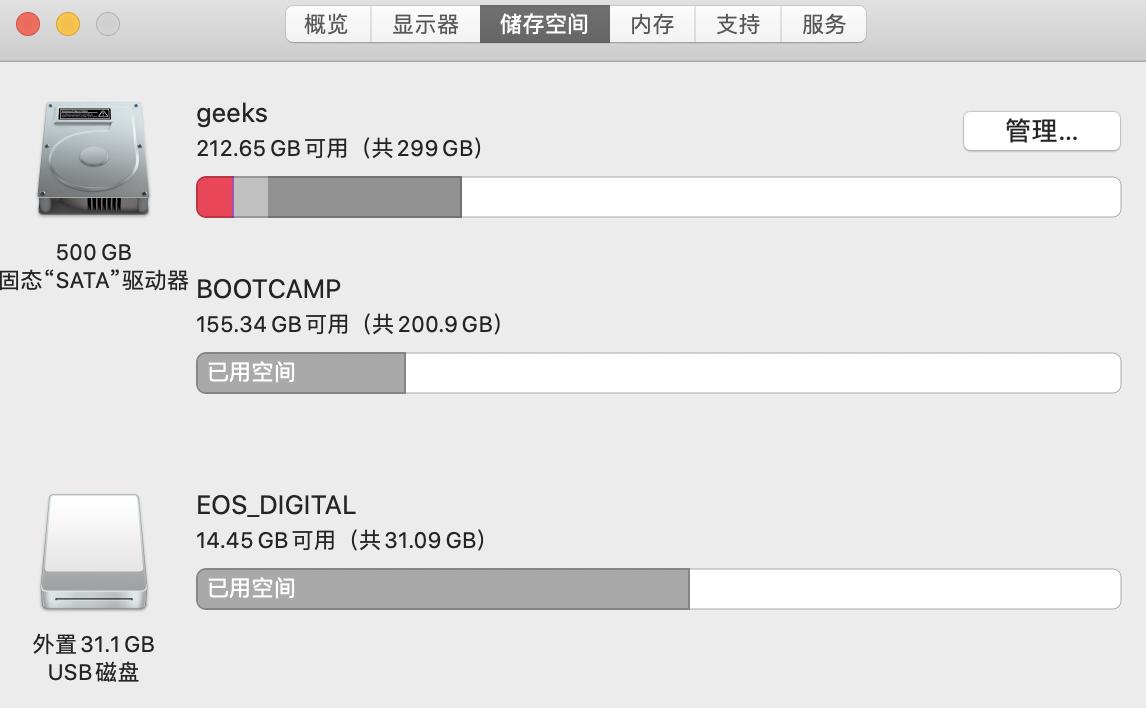Open the 支持 tab
1146x708 pixels.
tap(738, 24)
